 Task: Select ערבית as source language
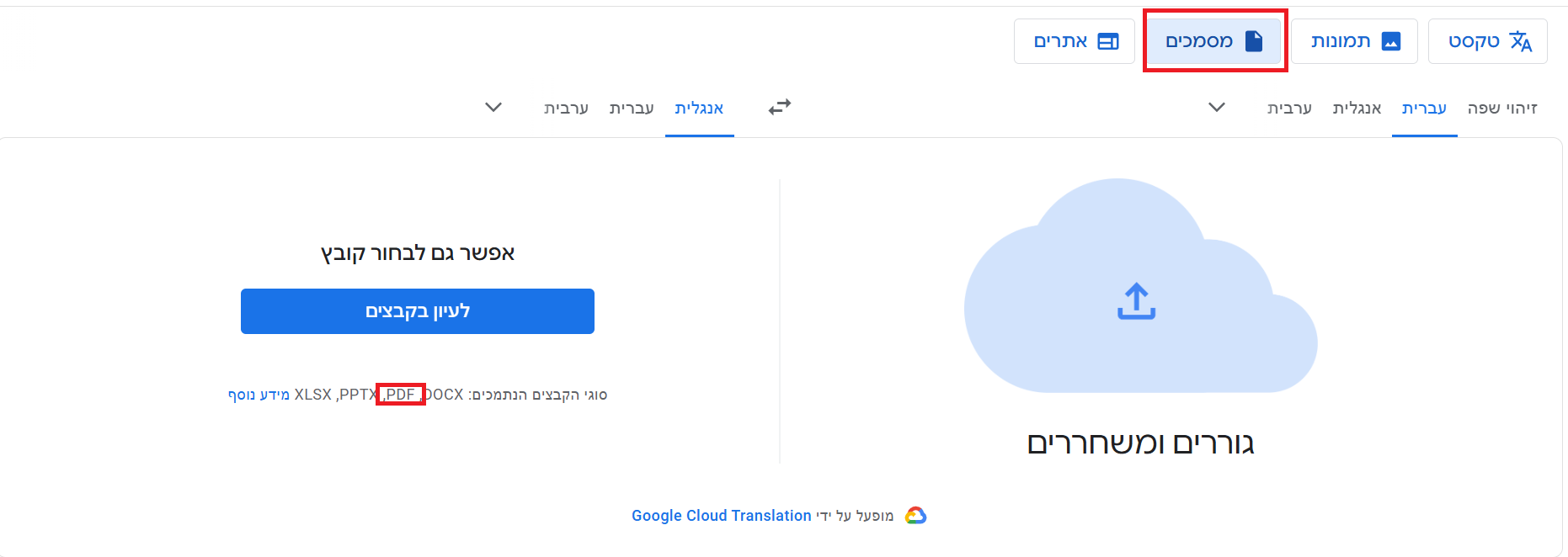tap(1289, 109)
